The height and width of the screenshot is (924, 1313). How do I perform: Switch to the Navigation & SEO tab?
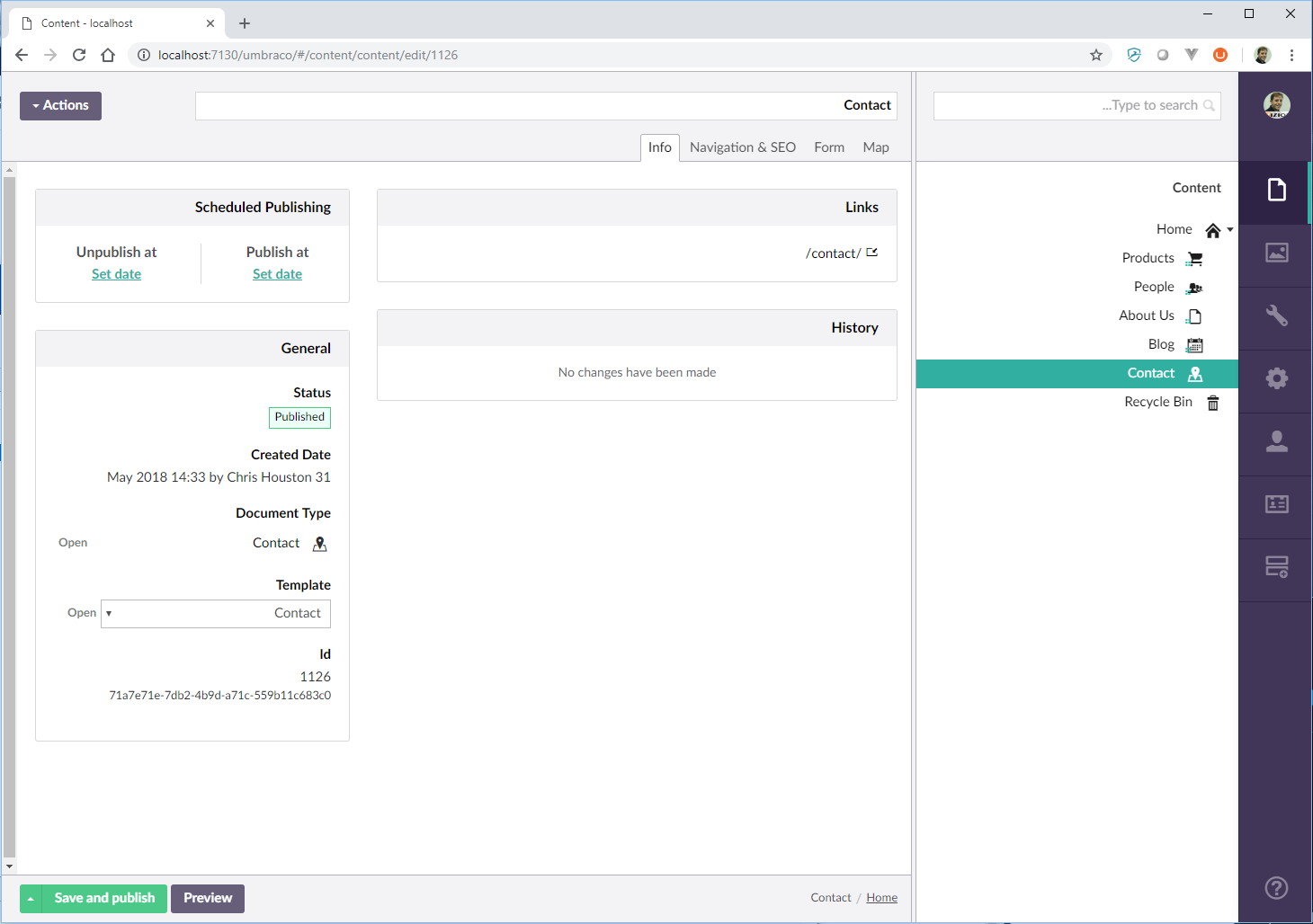click(742, 147)
